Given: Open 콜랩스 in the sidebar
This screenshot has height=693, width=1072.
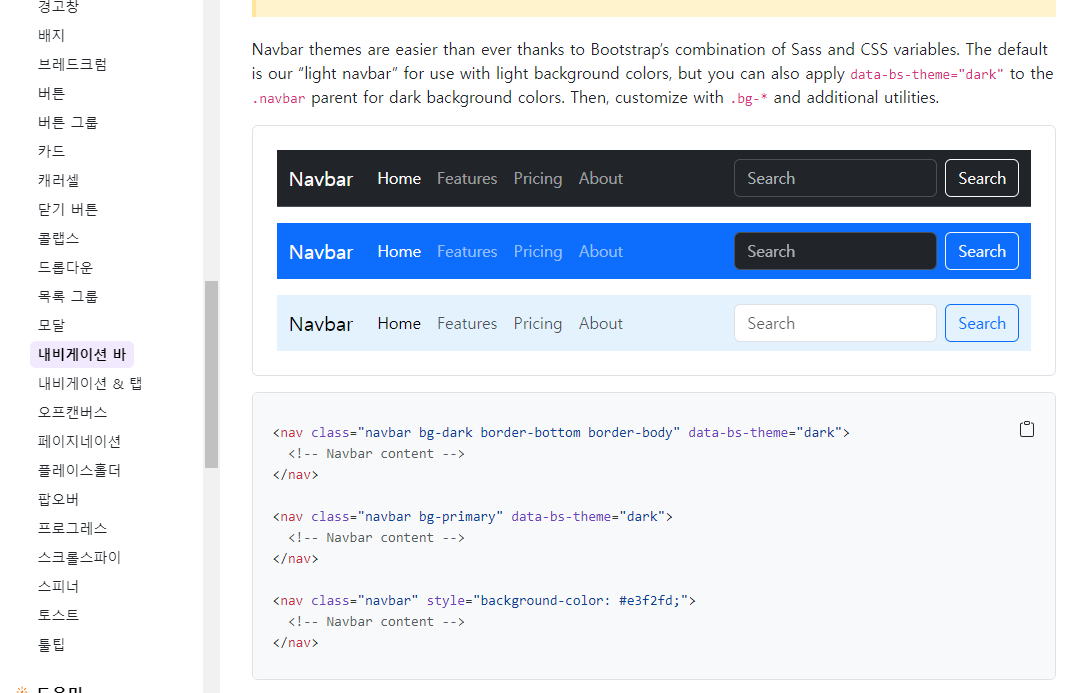Looking at the screenshot, I should coord(59,239).
